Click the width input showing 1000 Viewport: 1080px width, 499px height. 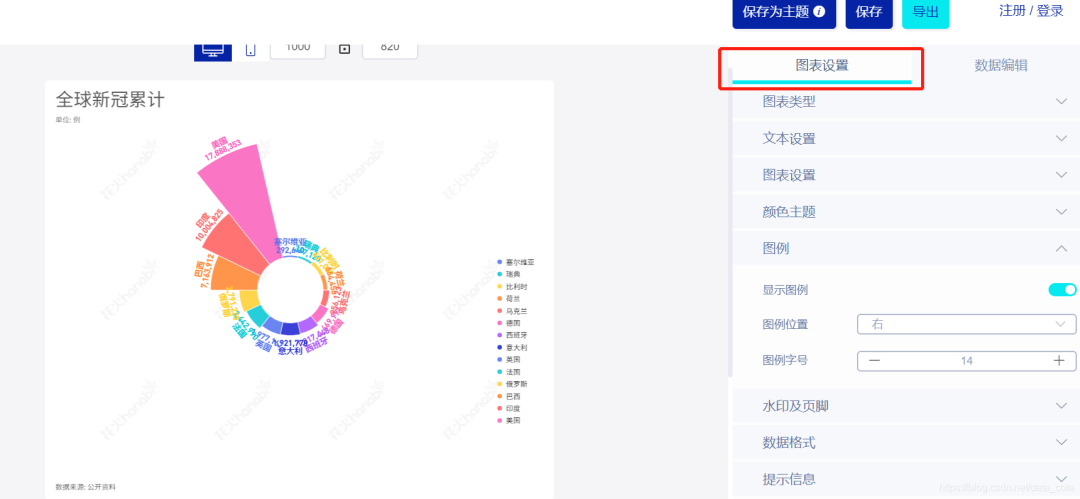(298, 48)
